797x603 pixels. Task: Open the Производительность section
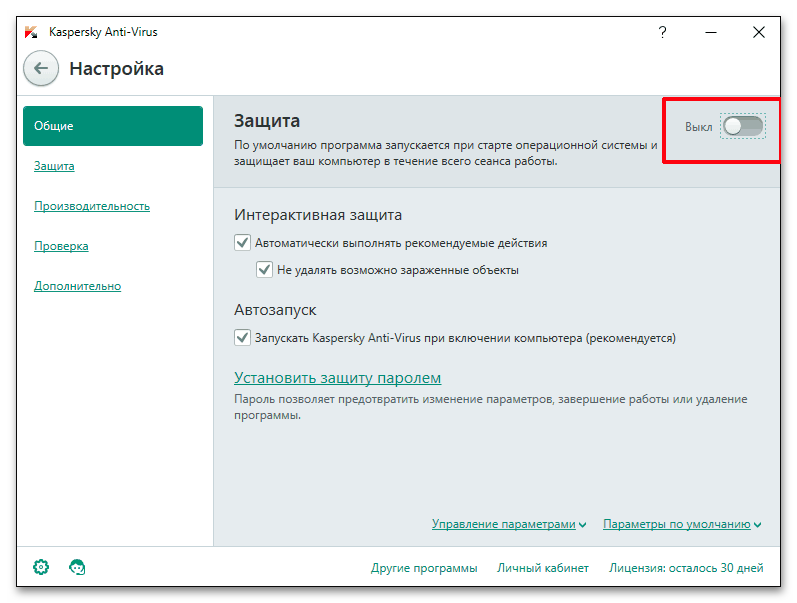(92, 206)
